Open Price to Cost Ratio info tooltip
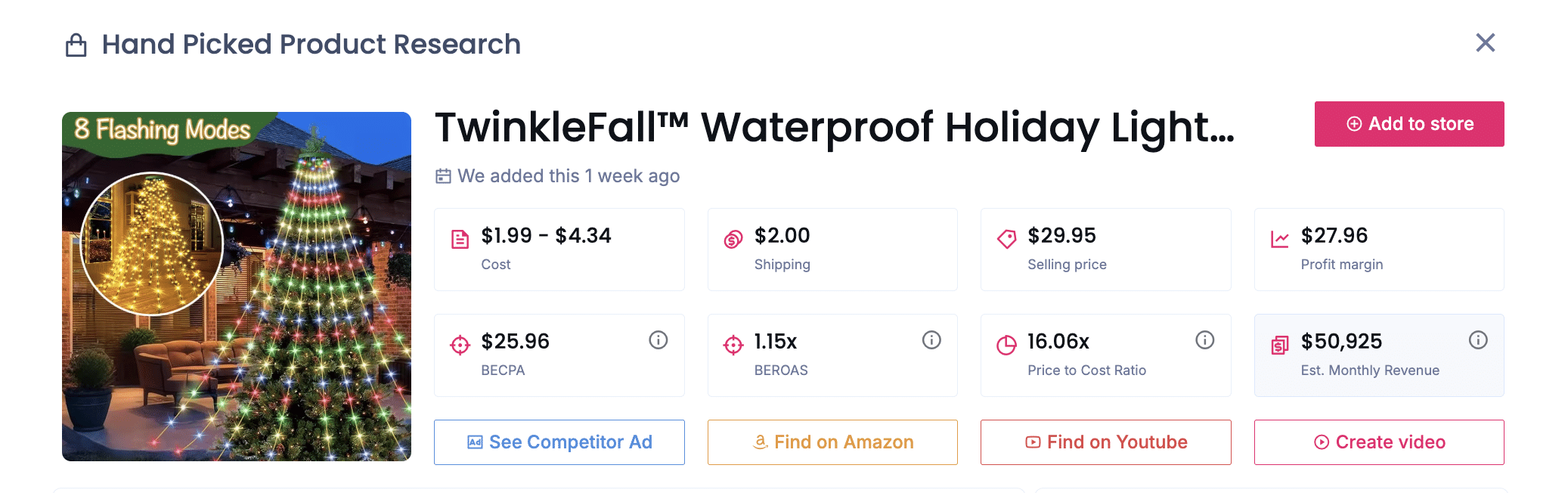This screenshot has width=1568, height=493. tap(1205, 340)
